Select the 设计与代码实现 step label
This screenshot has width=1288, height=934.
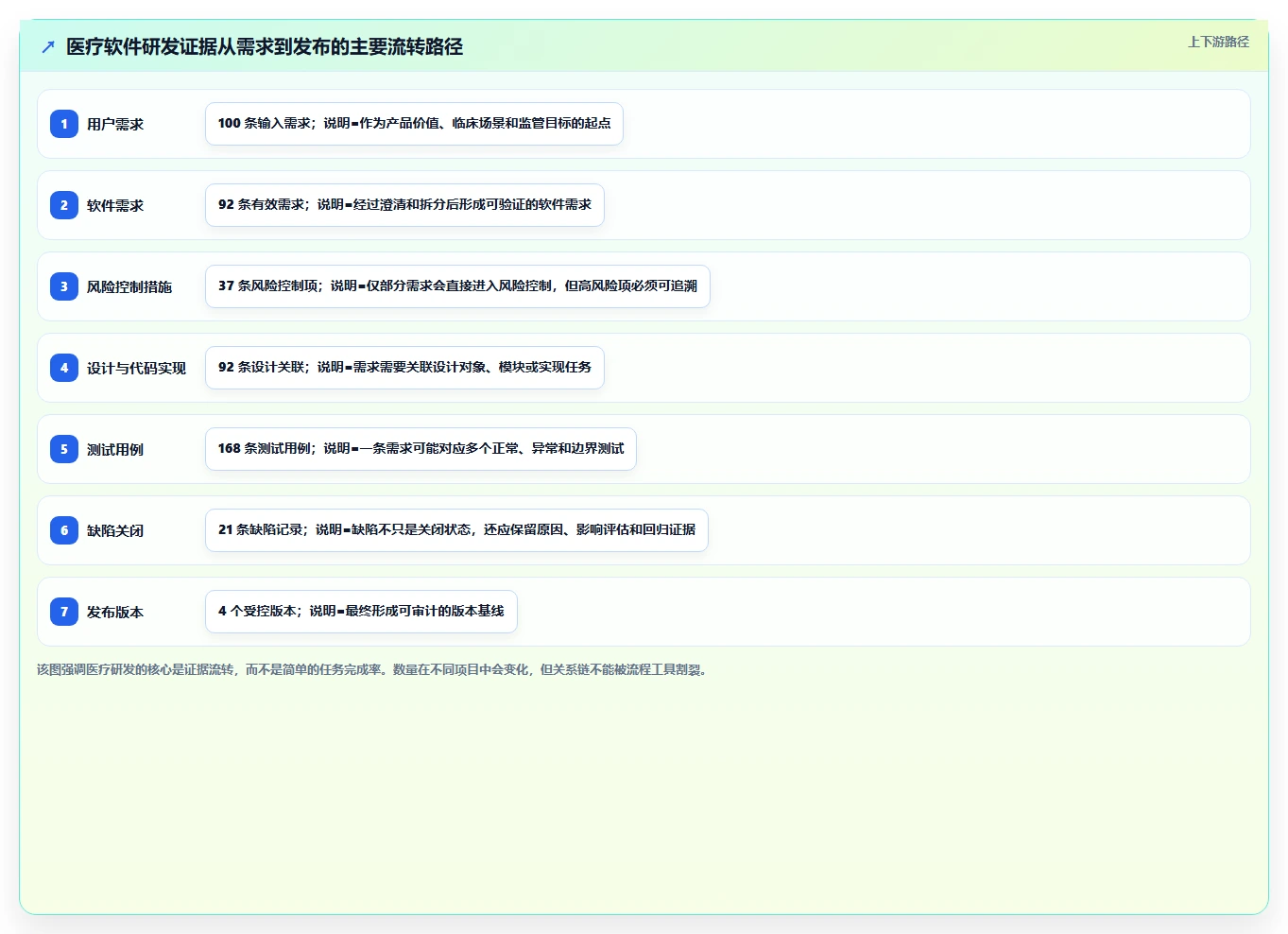click(136, 368)
